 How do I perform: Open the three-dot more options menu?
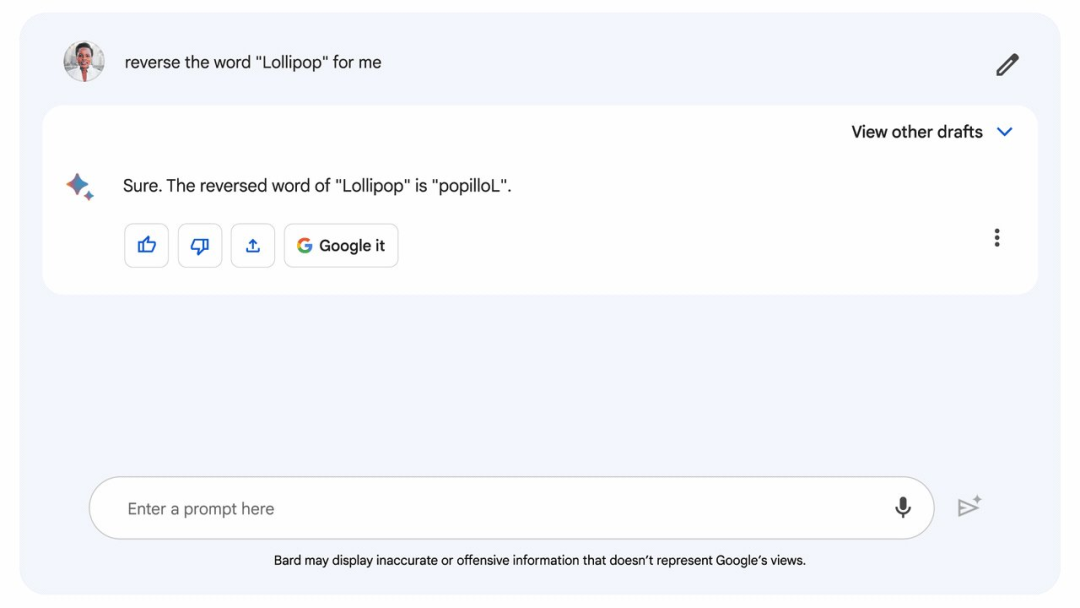(997, 238)
